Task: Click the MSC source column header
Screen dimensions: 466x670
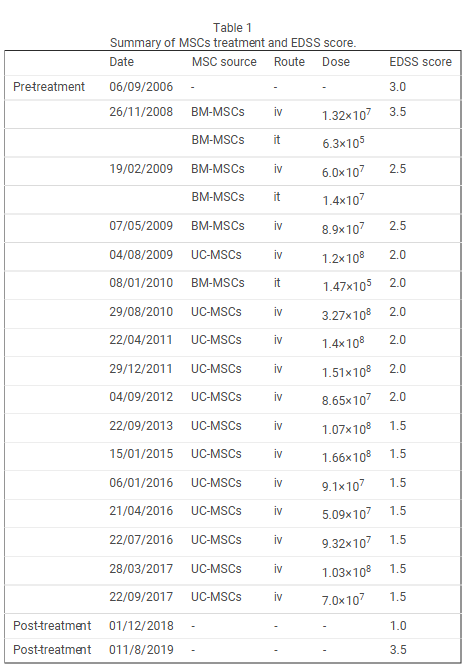Action: [x=224, y=62]
